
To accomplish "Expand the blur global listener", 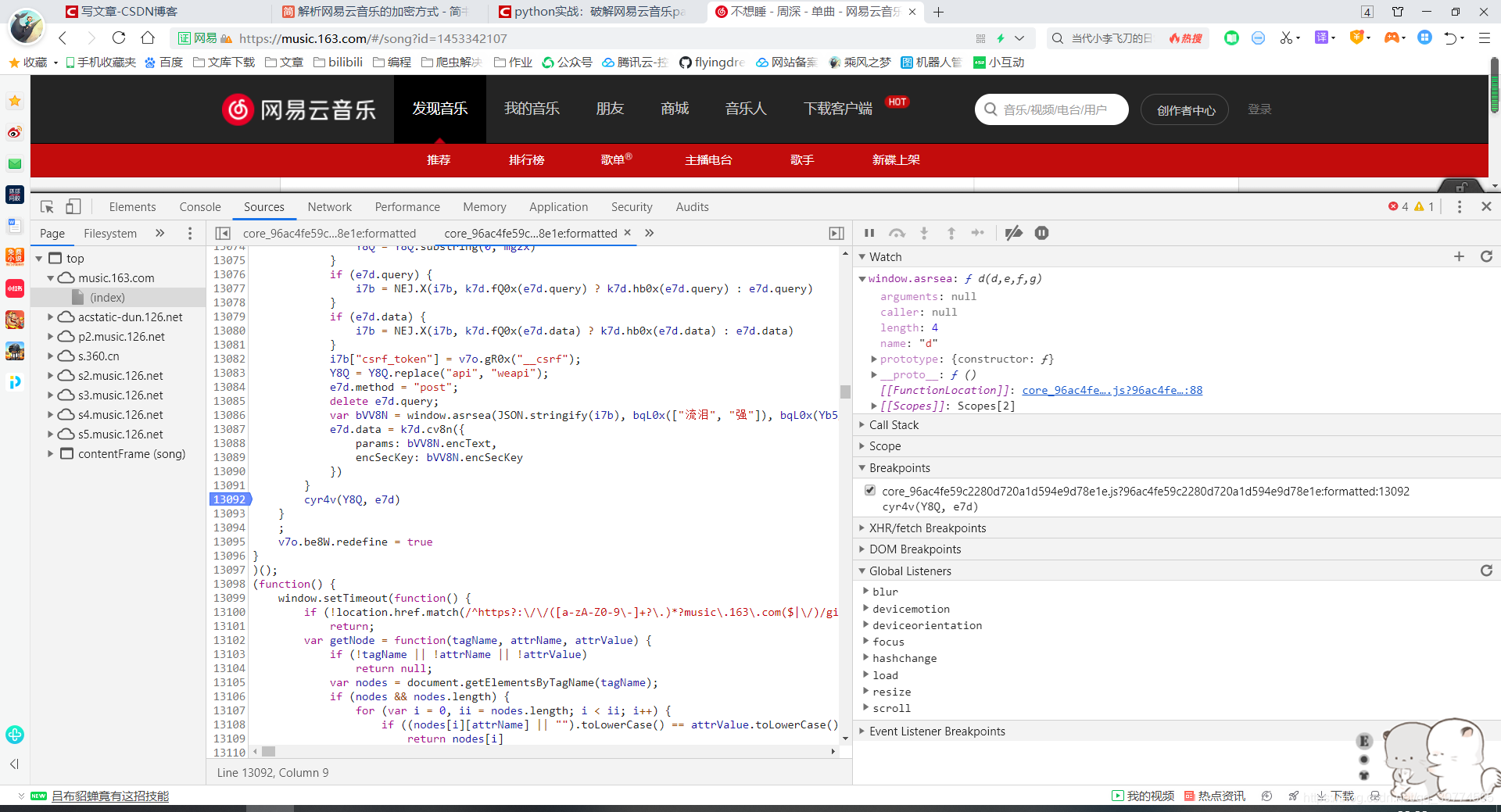I will [866, 591].
